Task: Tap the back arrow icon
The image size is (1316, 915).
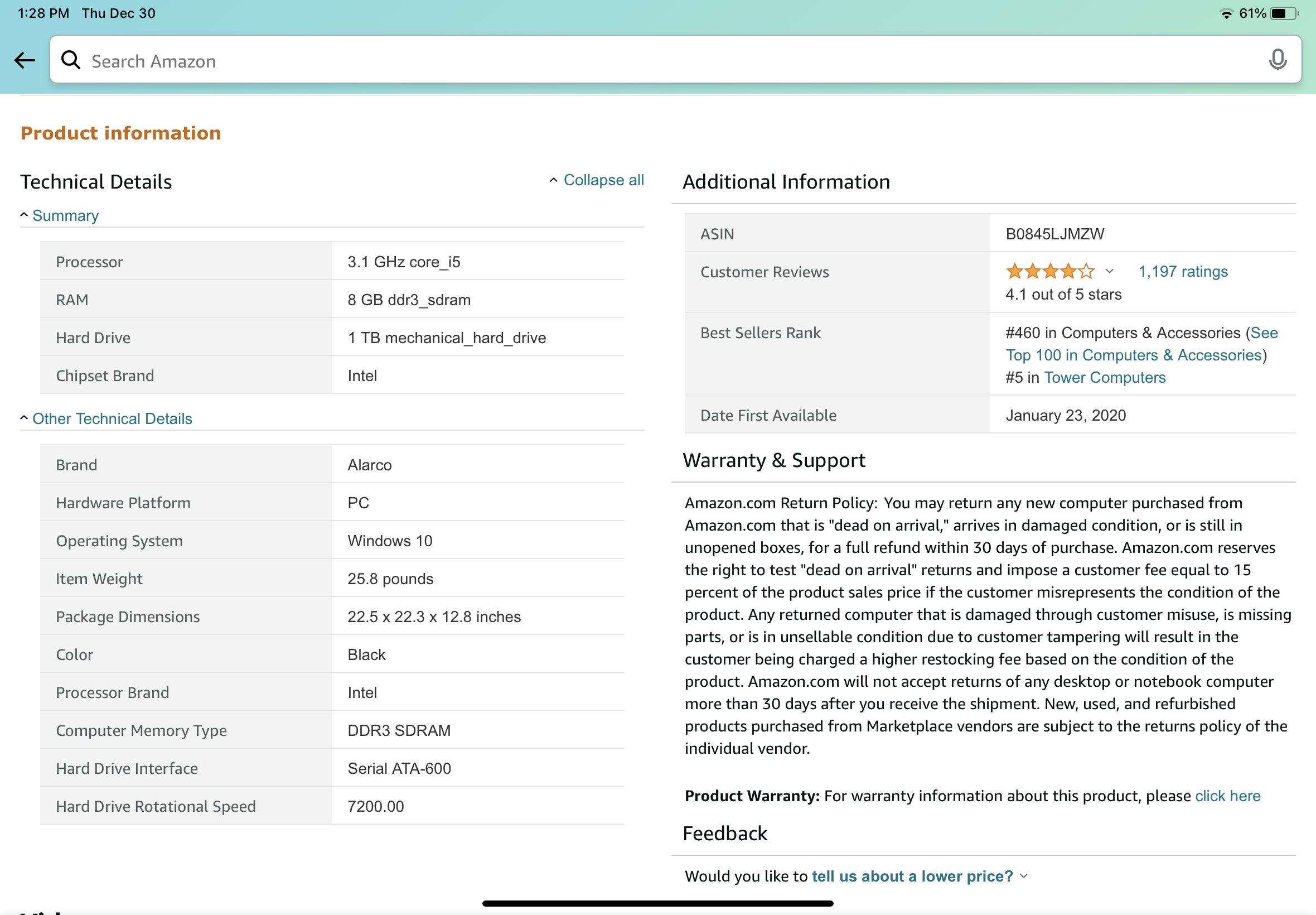Action: [x=25, y=60]
